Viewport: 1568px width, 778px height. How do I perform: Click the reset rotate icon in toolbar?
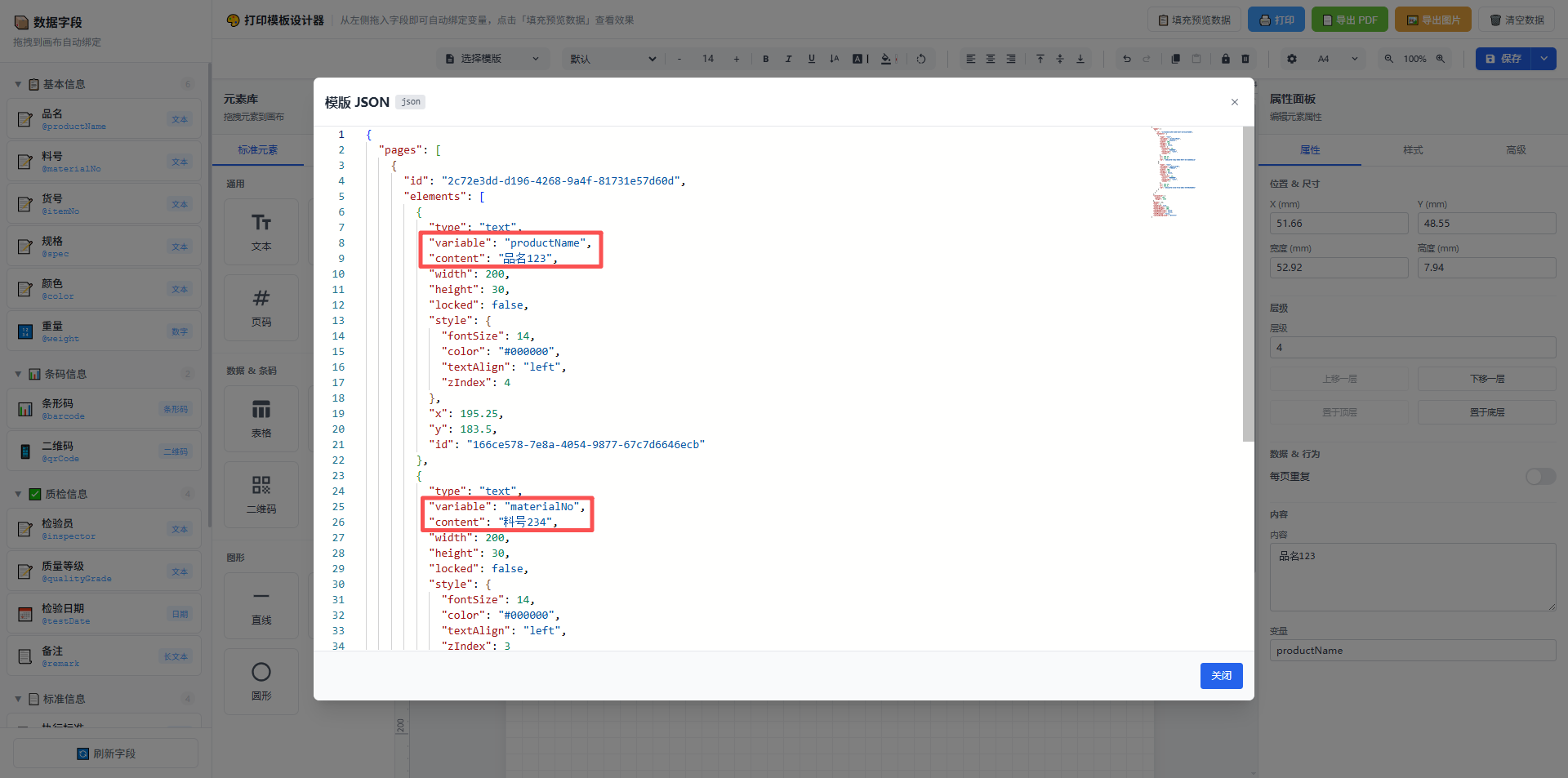pyautogui.click(x=921, y=59)
